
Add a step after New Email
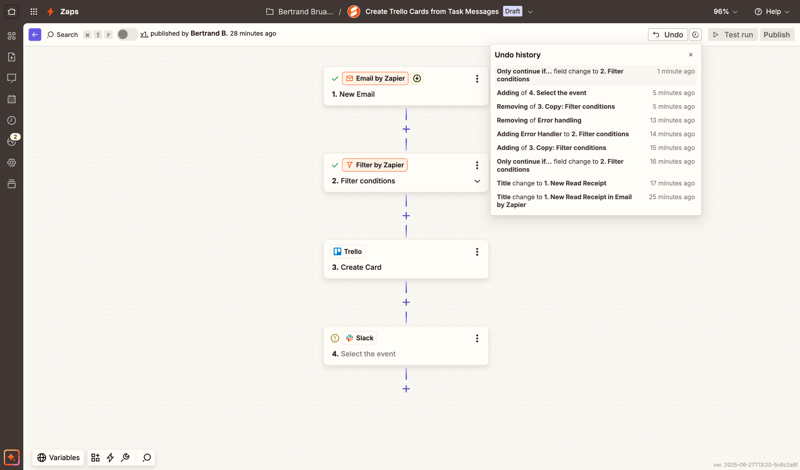[x=406, y=129]
